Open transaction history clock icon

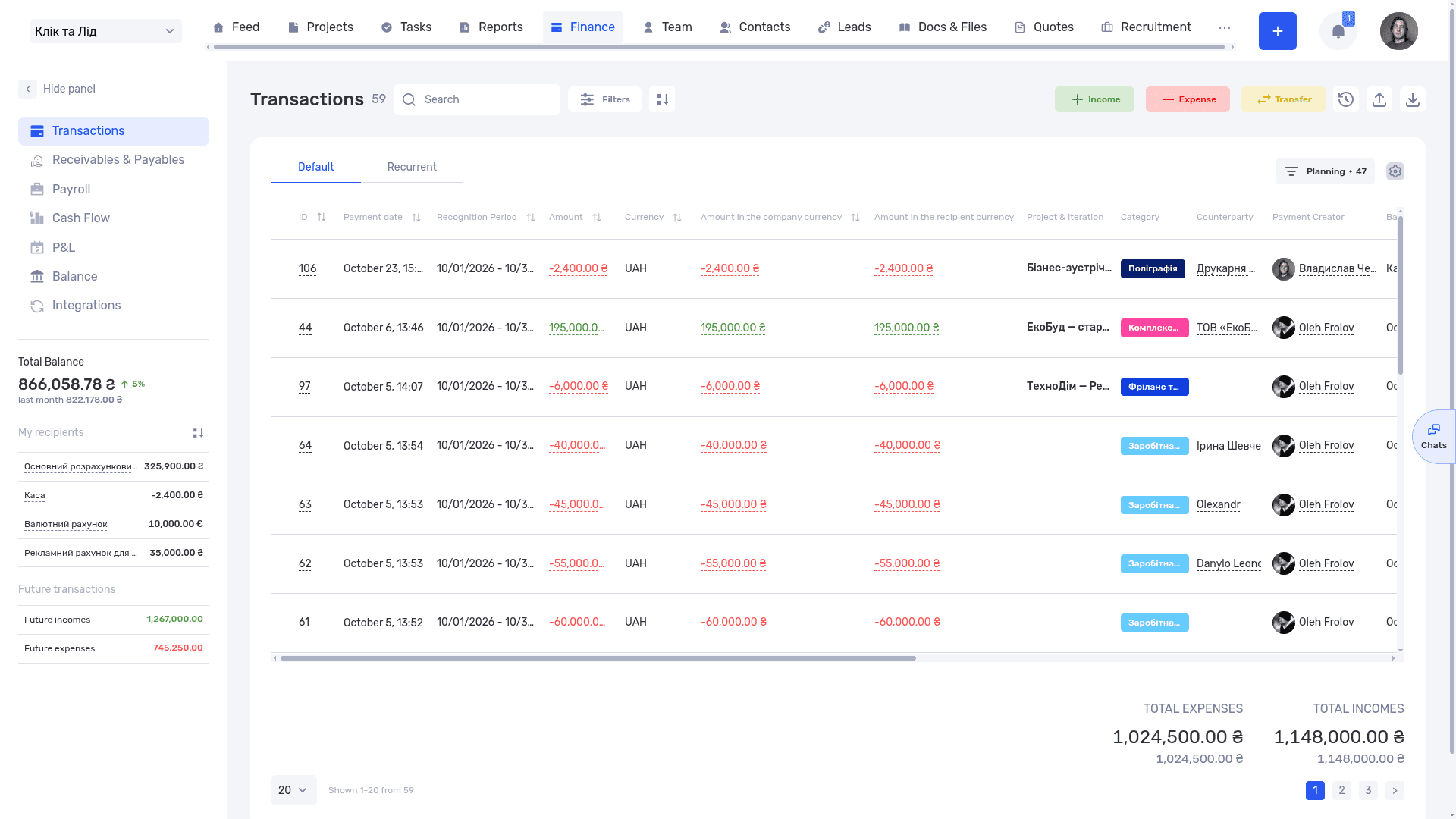pyautogui.click(x=1346, y=99)
